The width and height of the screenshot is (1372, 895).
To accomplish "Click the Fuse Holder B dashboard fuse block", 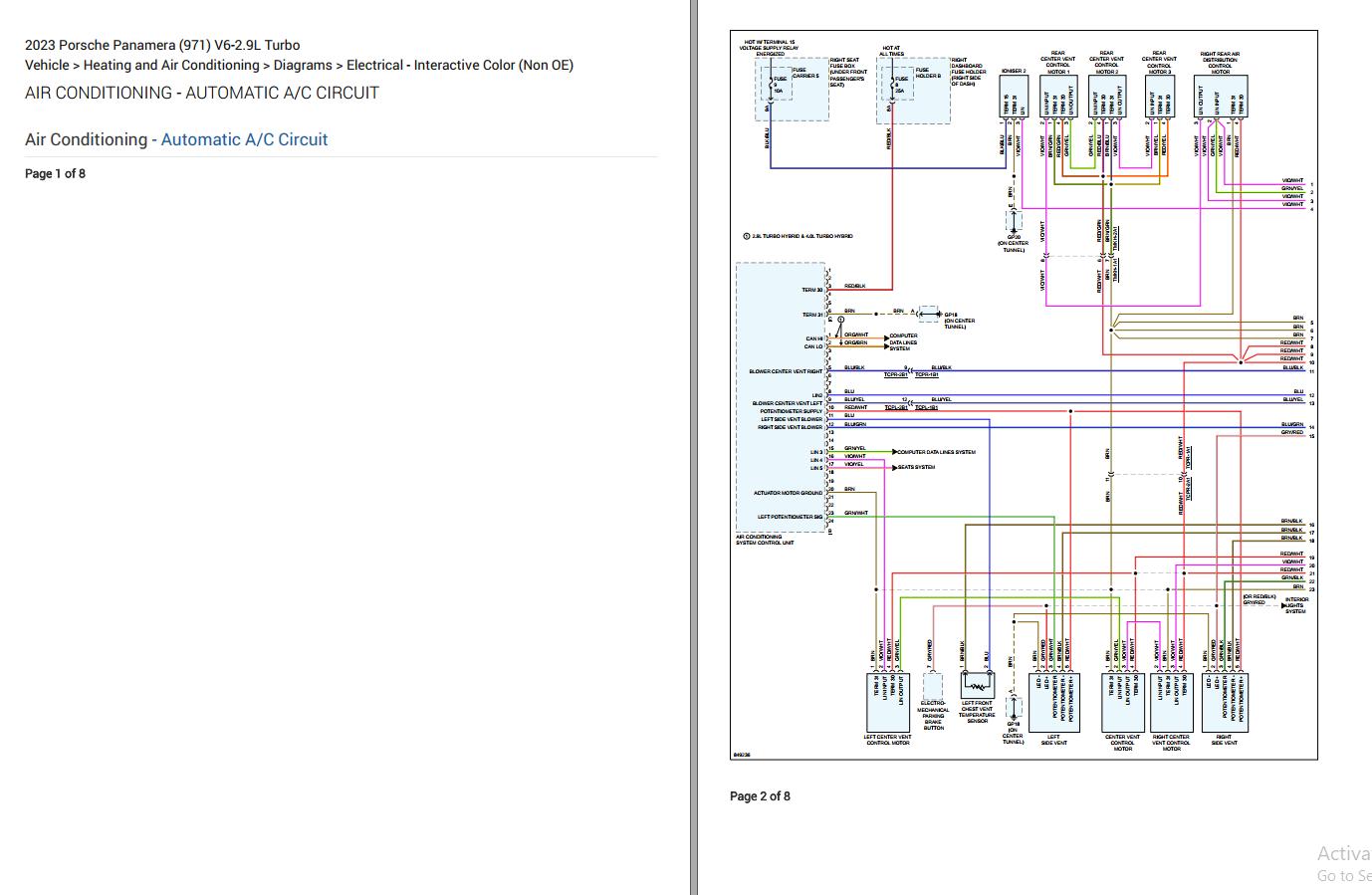I will click(913, 90).
